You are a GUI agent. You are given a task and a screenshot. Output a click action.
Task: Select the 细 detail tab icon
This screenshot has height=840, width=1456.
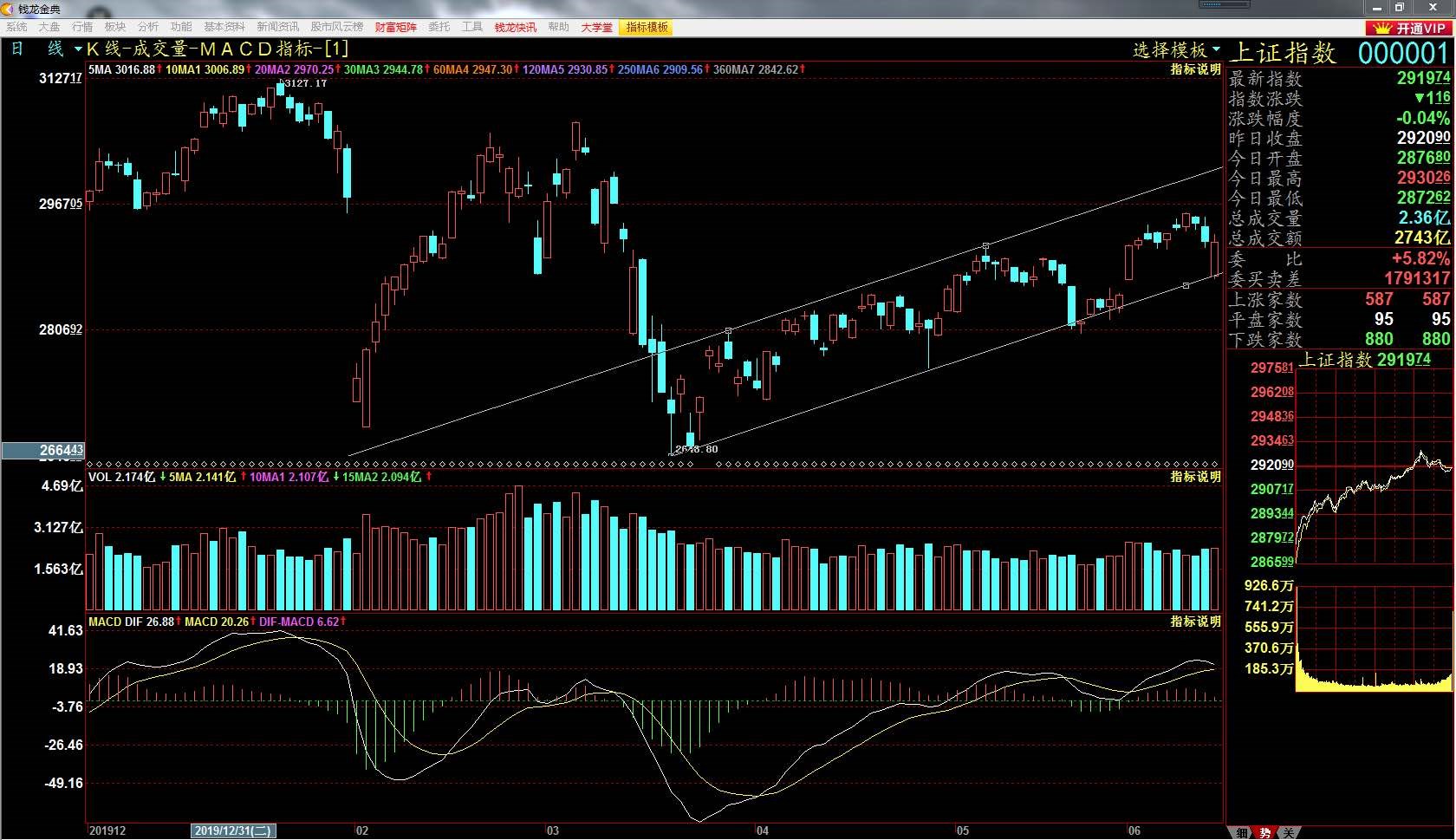(1242, 832)
